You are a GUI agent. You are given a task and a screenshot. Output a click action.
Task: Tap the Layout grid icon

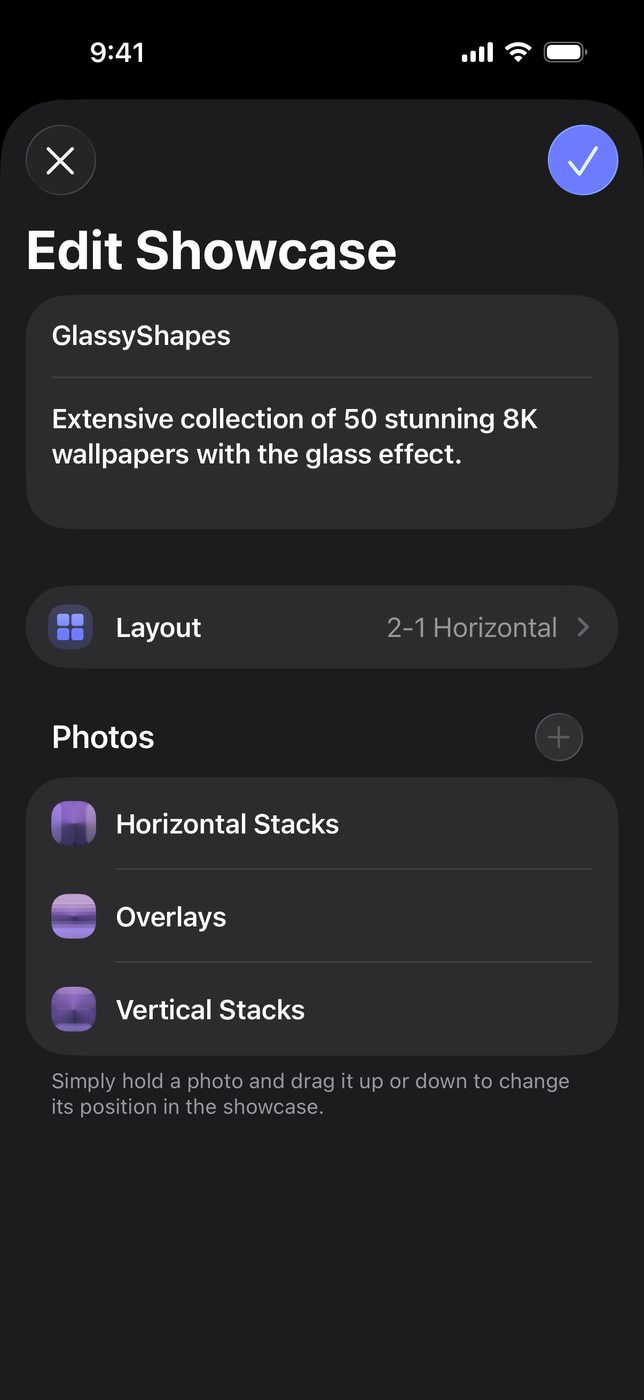coord(71,628)
